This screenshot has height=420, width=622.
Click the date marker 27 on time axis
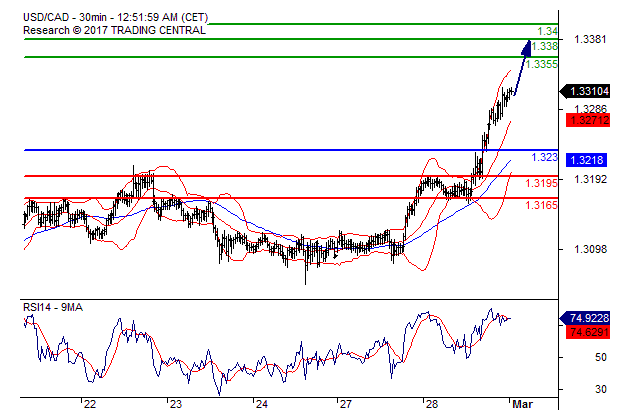[346, 404]
